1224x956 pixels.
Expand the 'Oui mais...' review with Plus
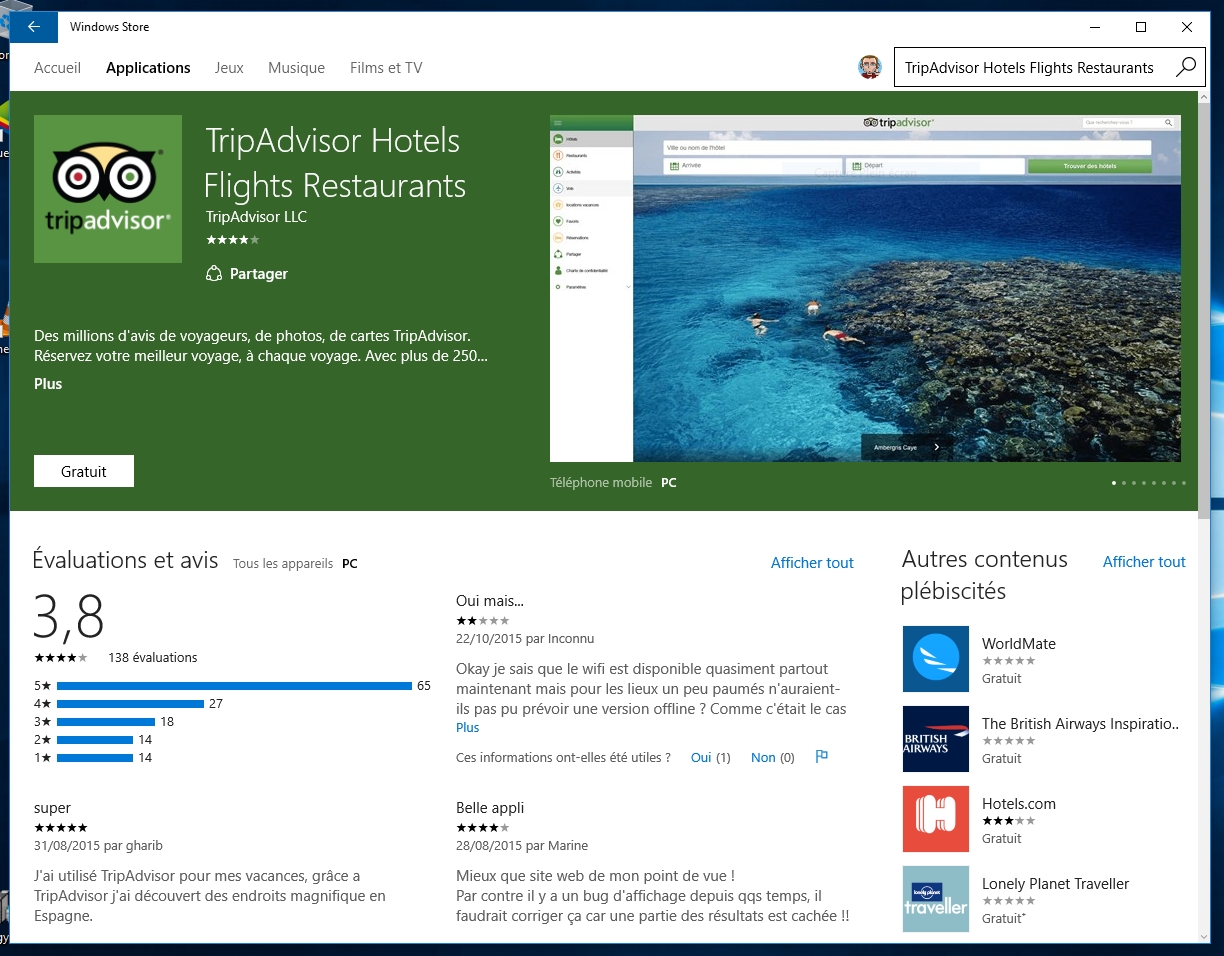(468, 727)
